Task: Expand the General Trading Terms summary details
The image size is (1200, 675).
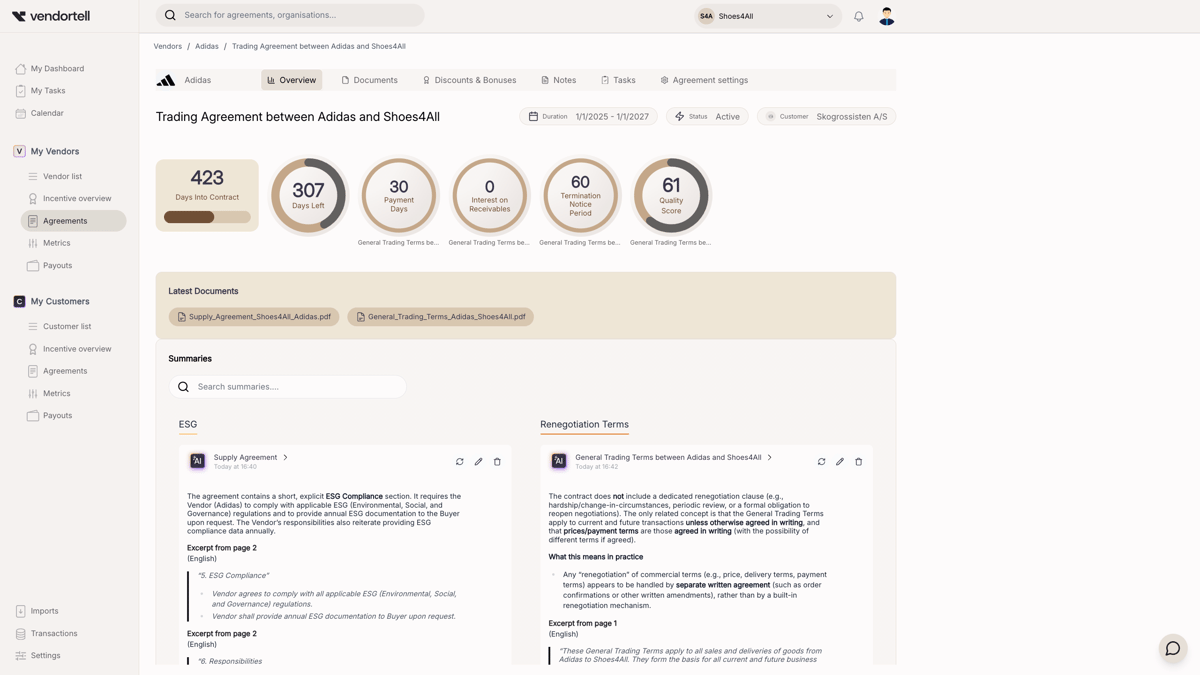Action: click(x=770, y=457)
